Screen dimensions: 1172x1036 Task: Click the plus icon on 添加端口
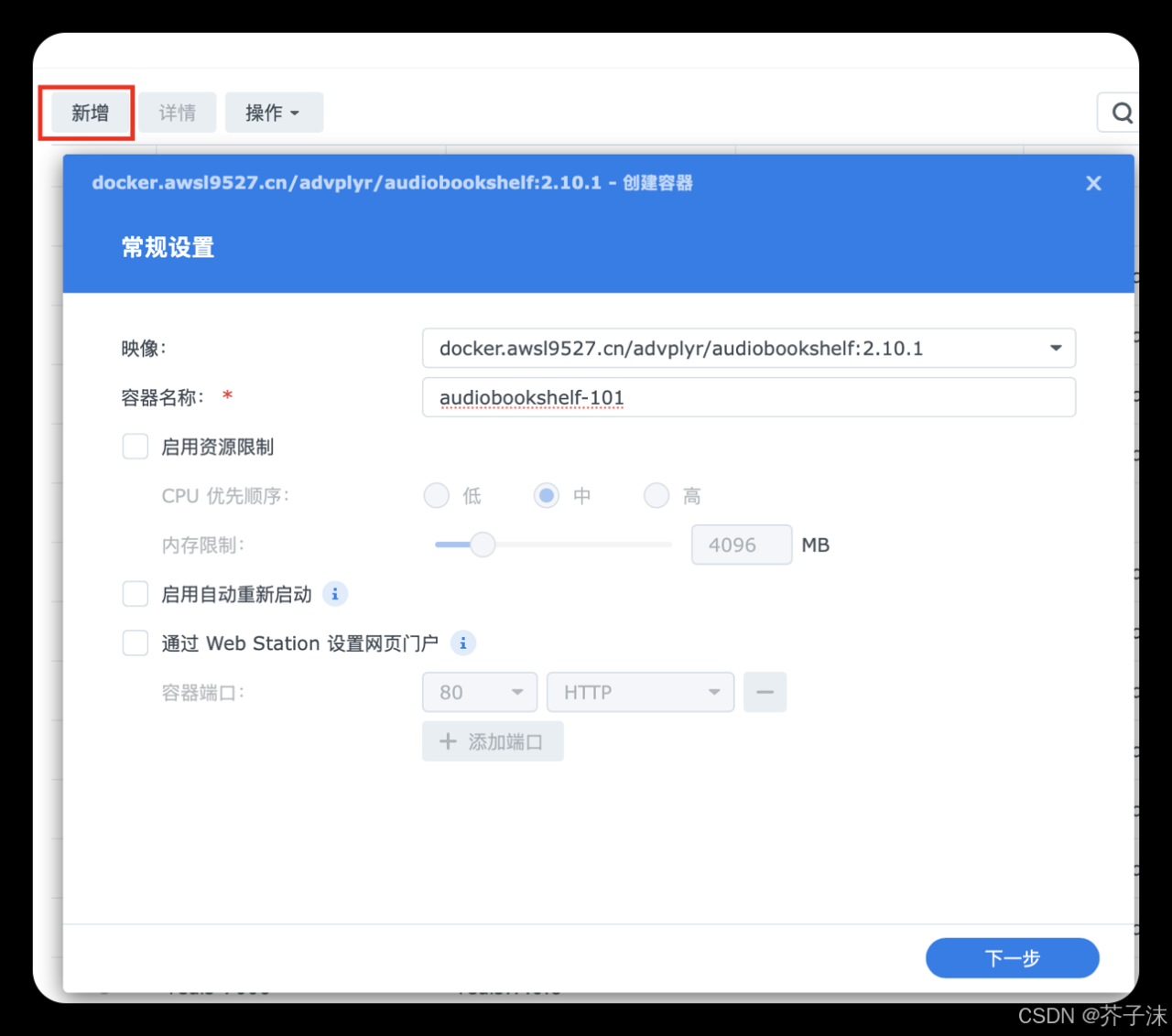pos(448,741)
